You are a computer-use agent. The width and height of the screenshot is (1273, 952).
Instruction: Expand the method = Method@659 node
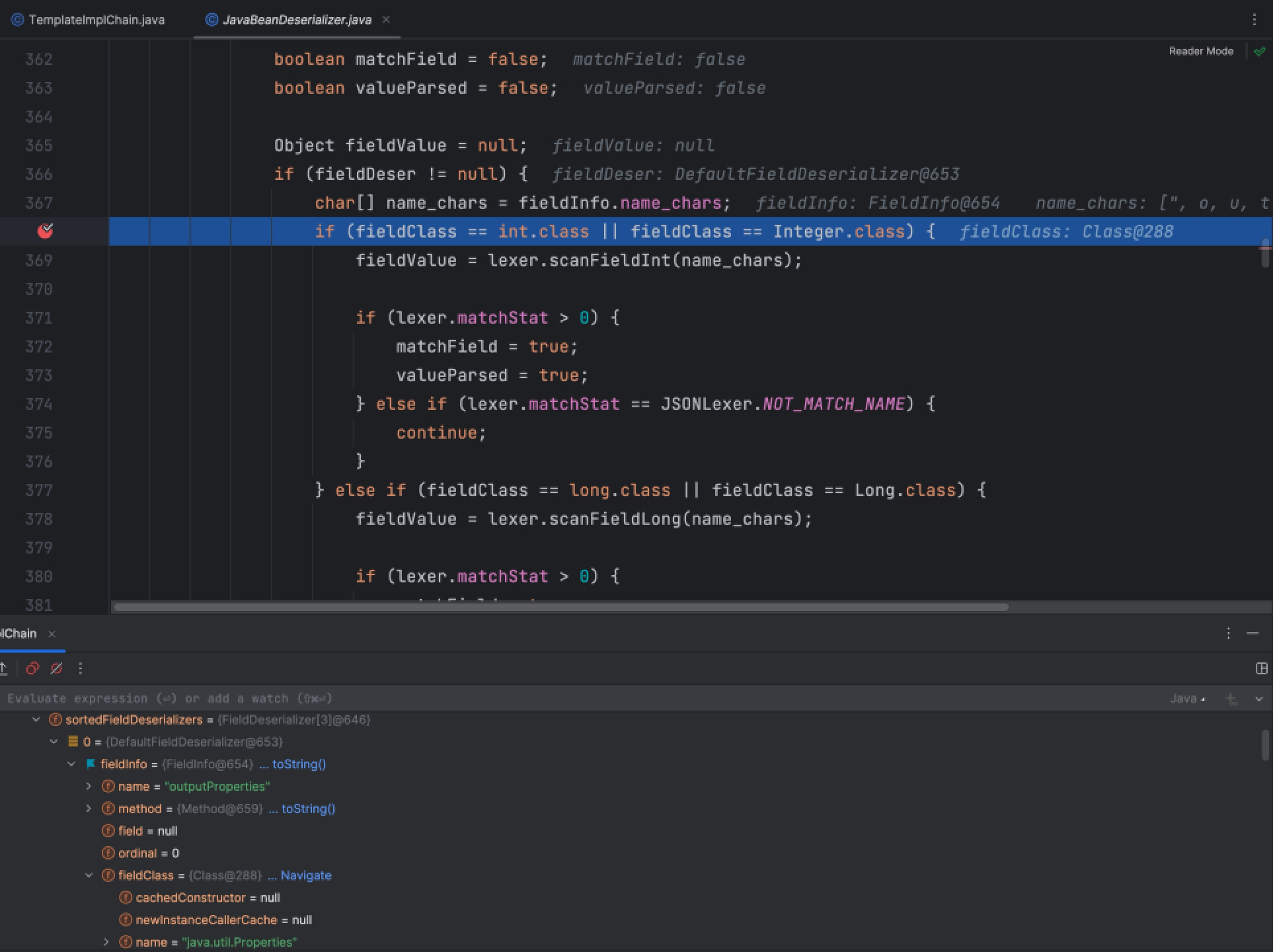click(89, 809)
